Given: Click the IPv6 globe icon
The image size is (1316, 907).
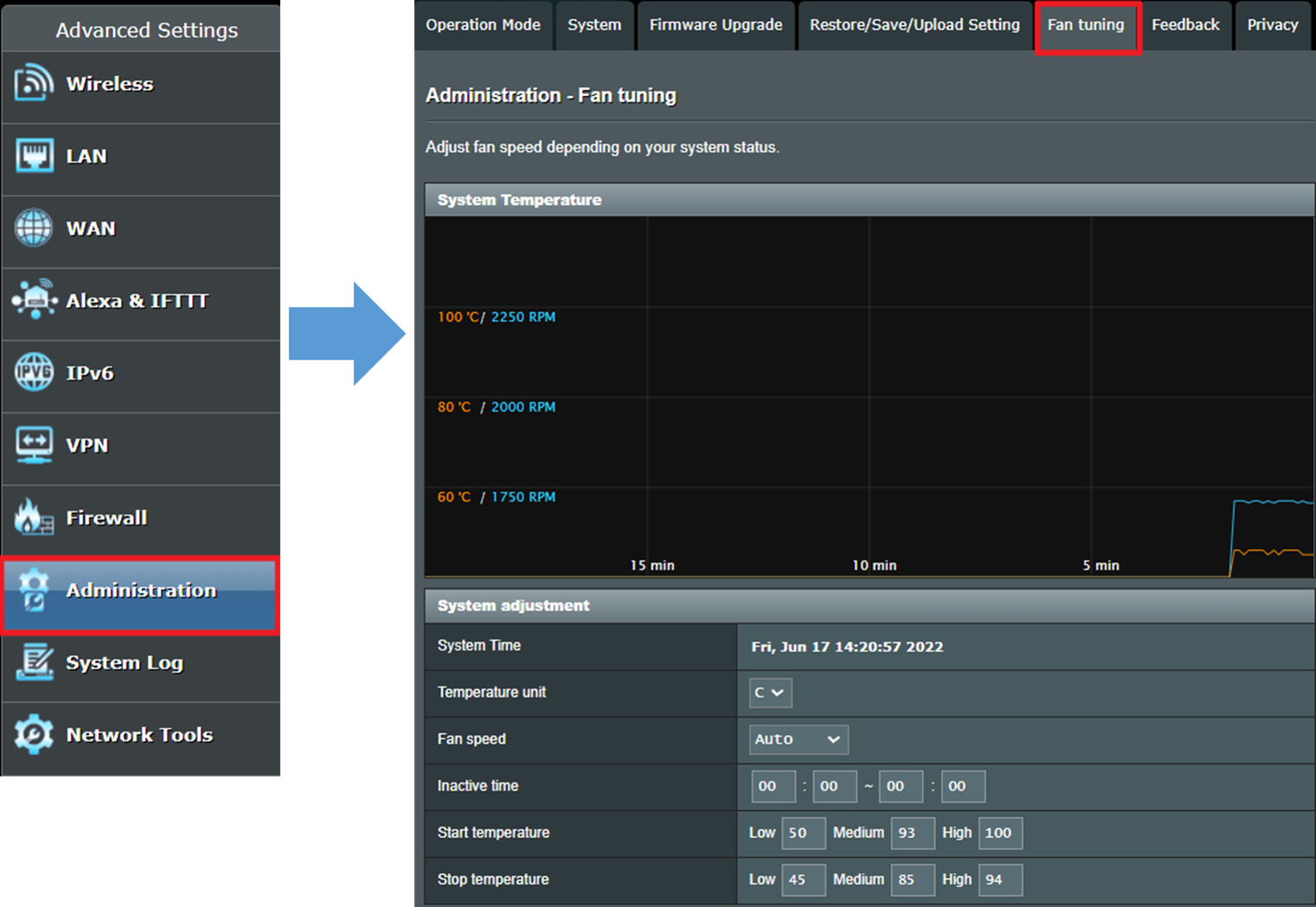Looking at the screenshot, I should (34, 373).
